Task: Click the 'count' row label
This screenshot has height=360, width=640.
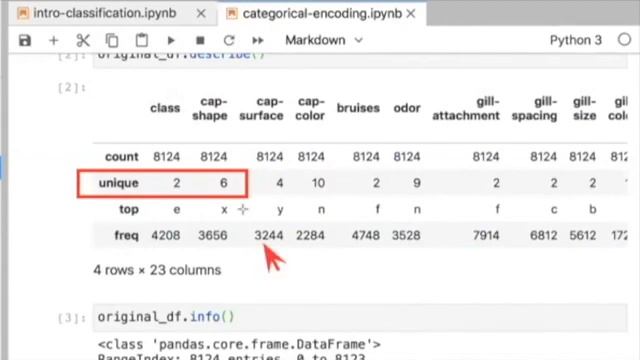Action: tap(122, 157)
